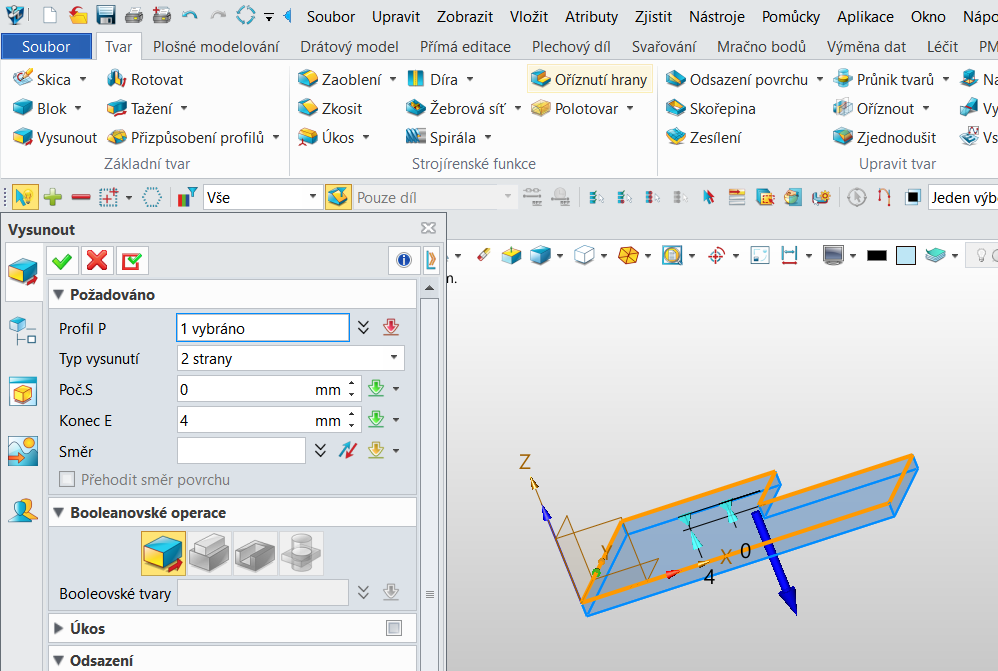Image resolution: width=998 pixels, height=671 pixels.
Task: Collapse the Požadováno section
Action: [59, 294]
